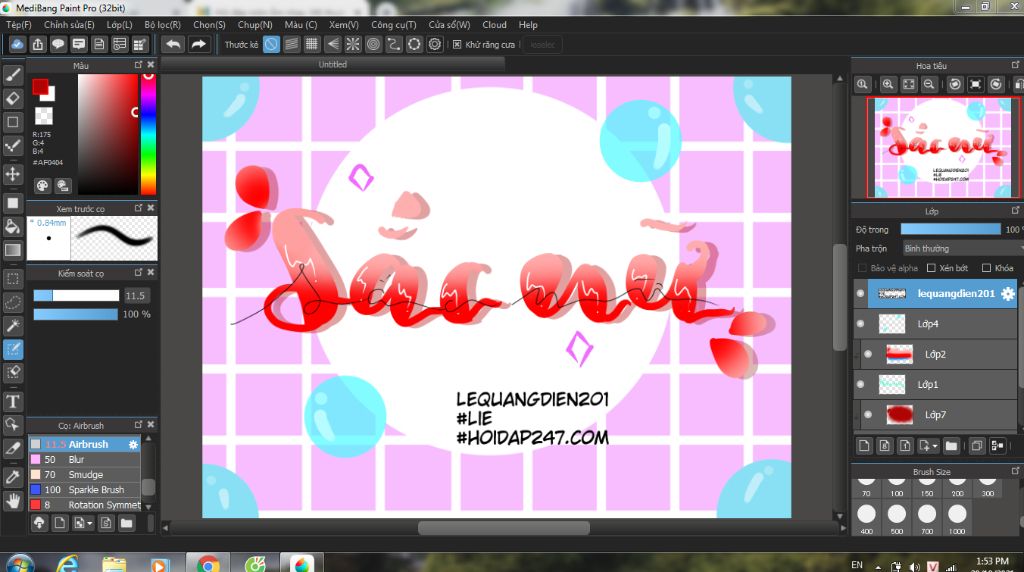Zoom out using the navigator magnifier minus
1024x572 pixels.
[929, 84]
